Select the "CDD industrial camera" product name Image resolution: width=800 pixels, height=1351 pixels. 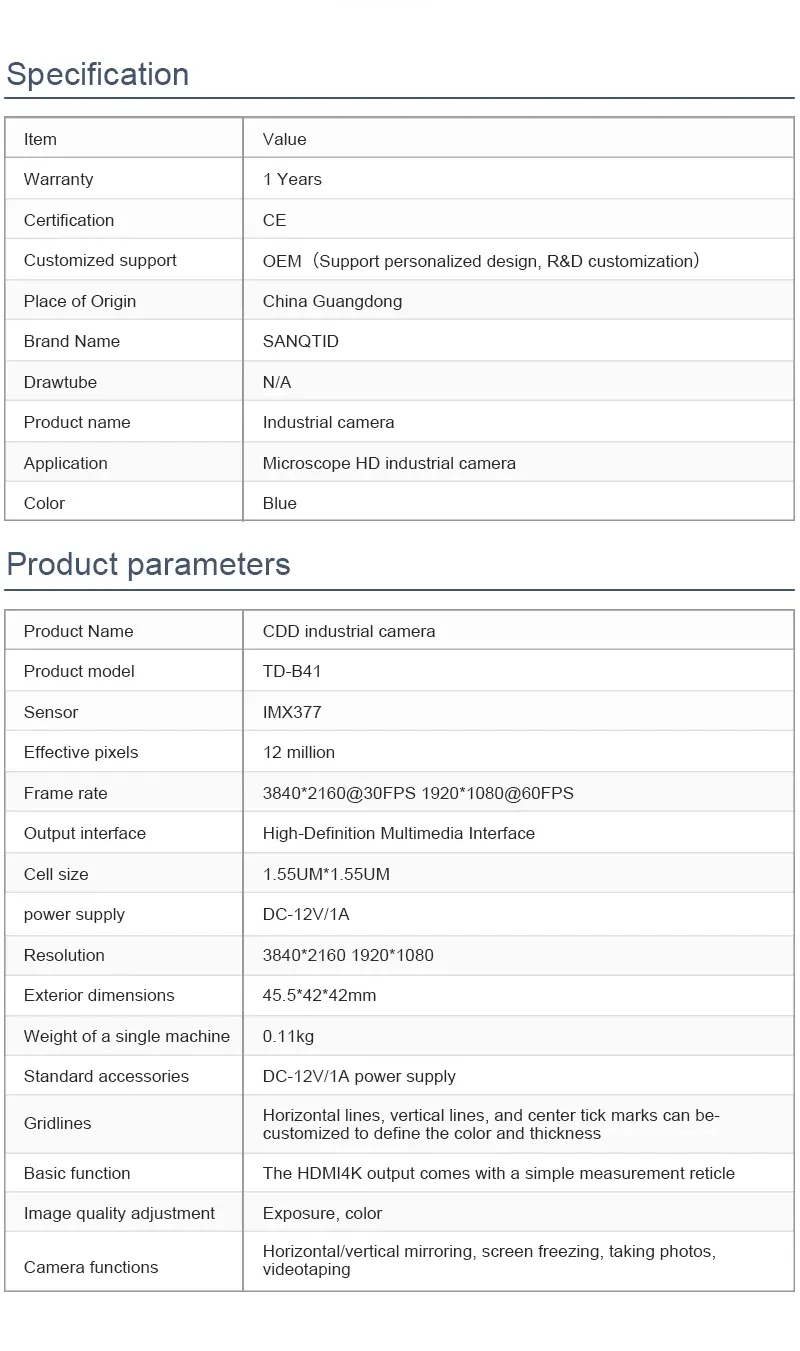point(348,631)
